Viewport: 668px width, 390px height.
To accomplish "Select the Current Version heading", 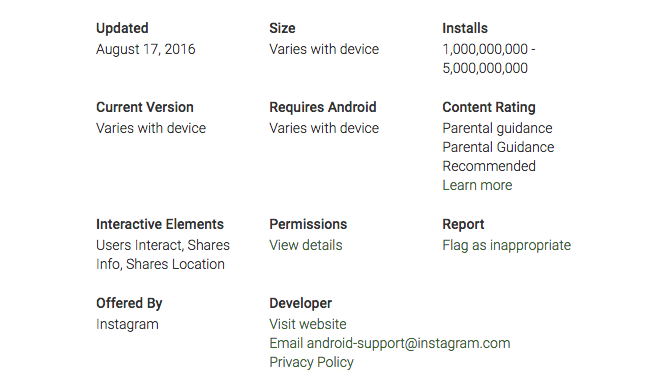I will pos(145,107).
